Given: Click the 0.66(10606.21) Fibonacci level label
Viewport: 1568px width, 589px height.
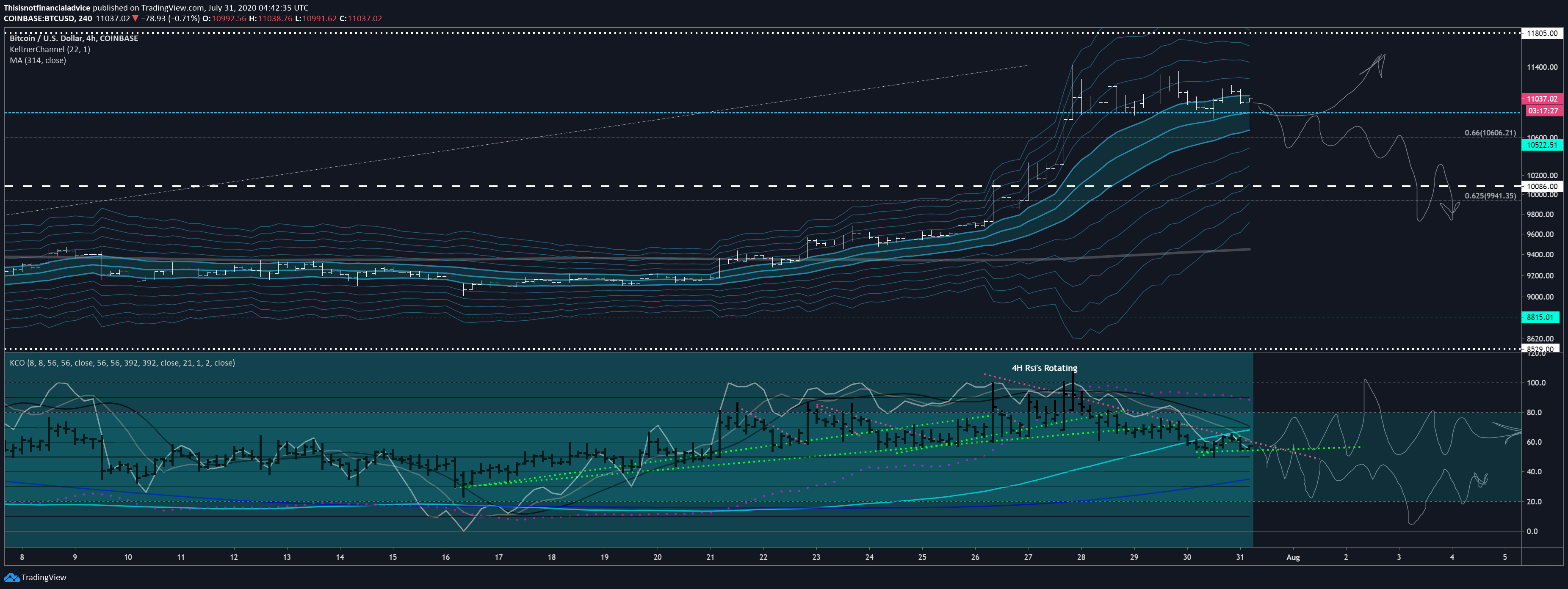Looking at the screenshot, I should click(1490, 132).
